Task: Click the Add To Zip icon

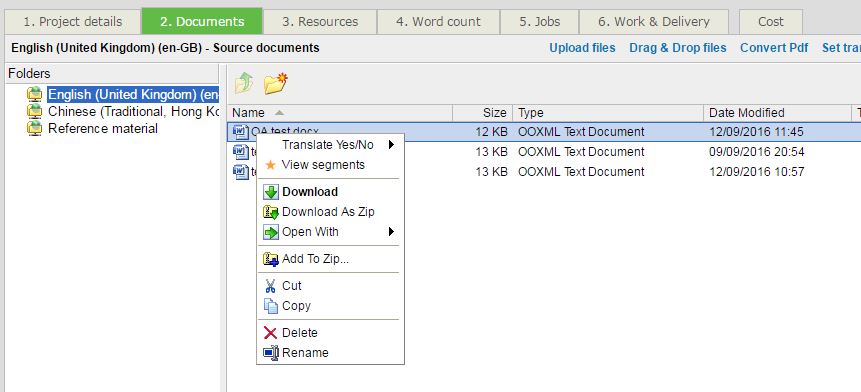Action: pyautogui.click(x=271, y=259)
